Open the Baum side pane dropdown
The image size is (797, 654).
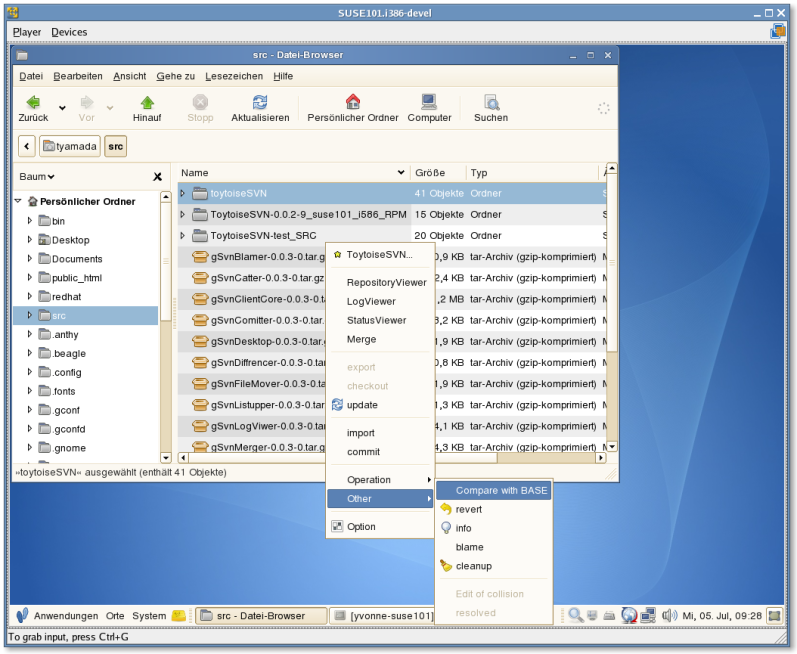[x=37, y=176]
